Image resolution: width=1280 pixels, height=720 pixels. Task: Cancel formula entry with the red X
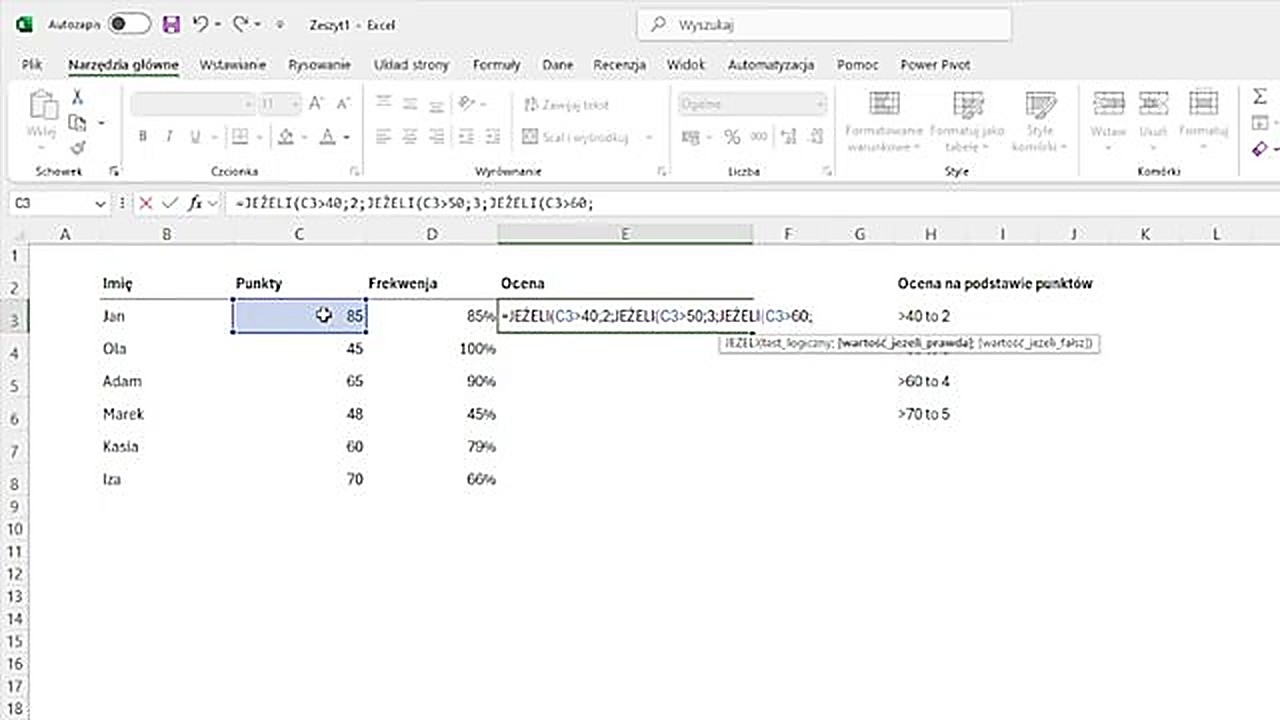[x=147, y=203]
